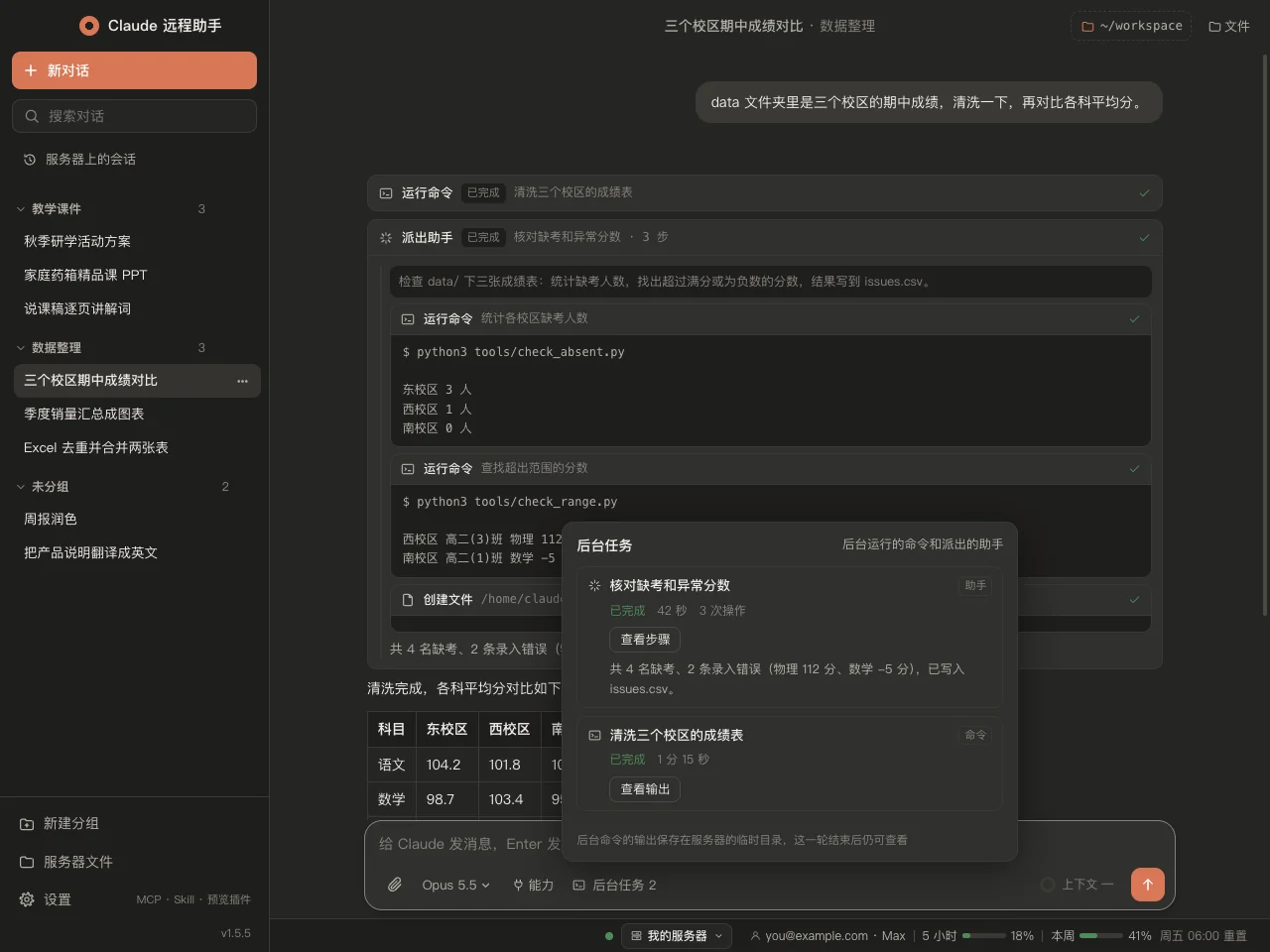The height and width of the screenshot is (952, 1270).
Task: Click the conversation scrollbar on the right
Action: point(1264,335)
